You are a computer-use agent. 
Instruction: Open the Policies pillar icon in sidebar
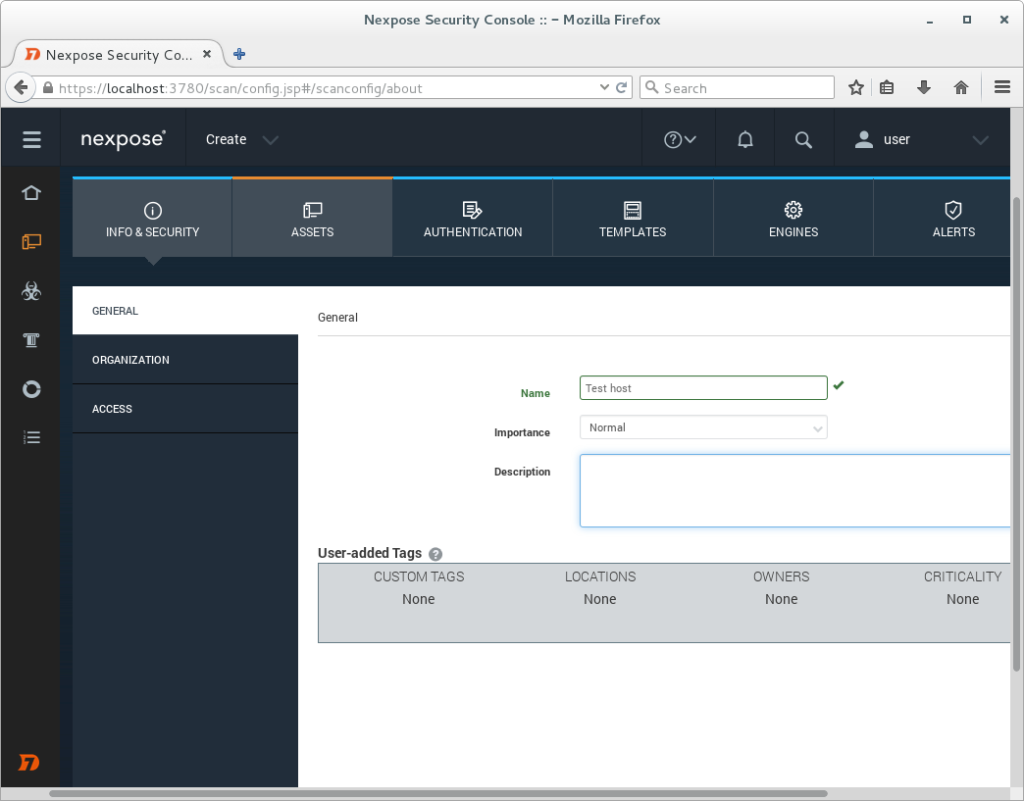(x=30, y=340)
